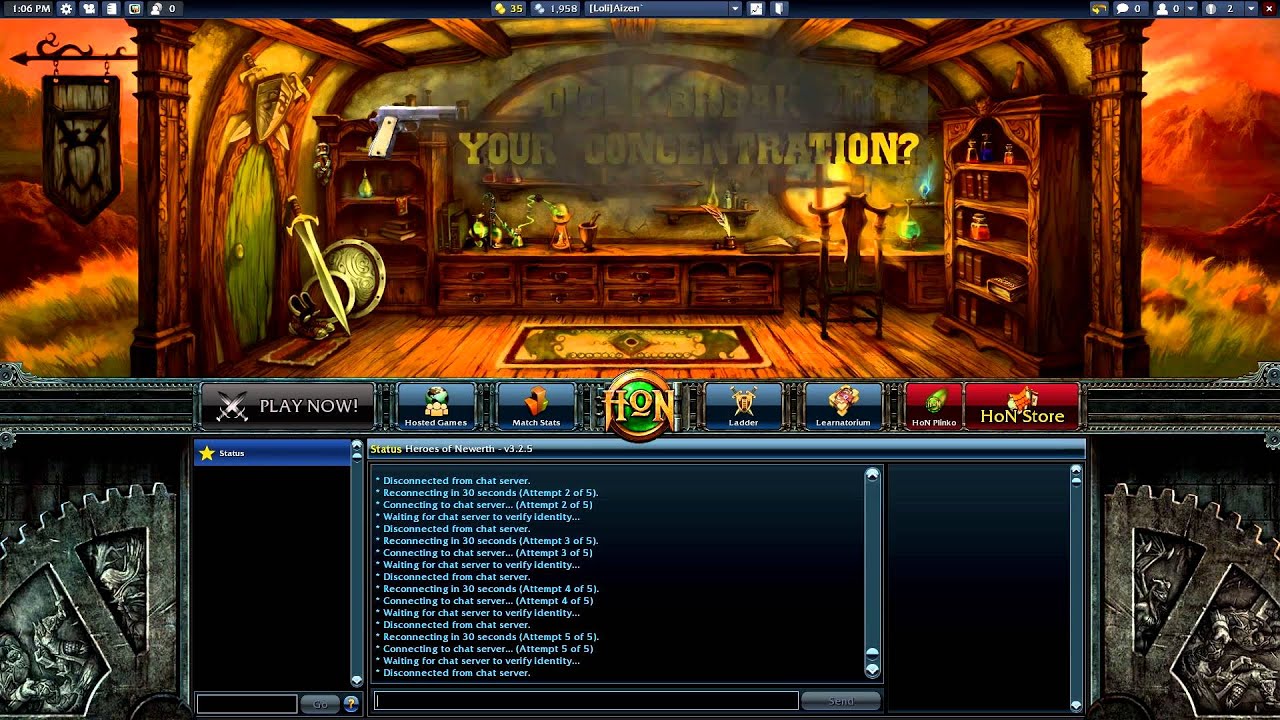Select the Status channel with star icon
1280x720 pixels.
pyautogui.click(x=272, y=453)
